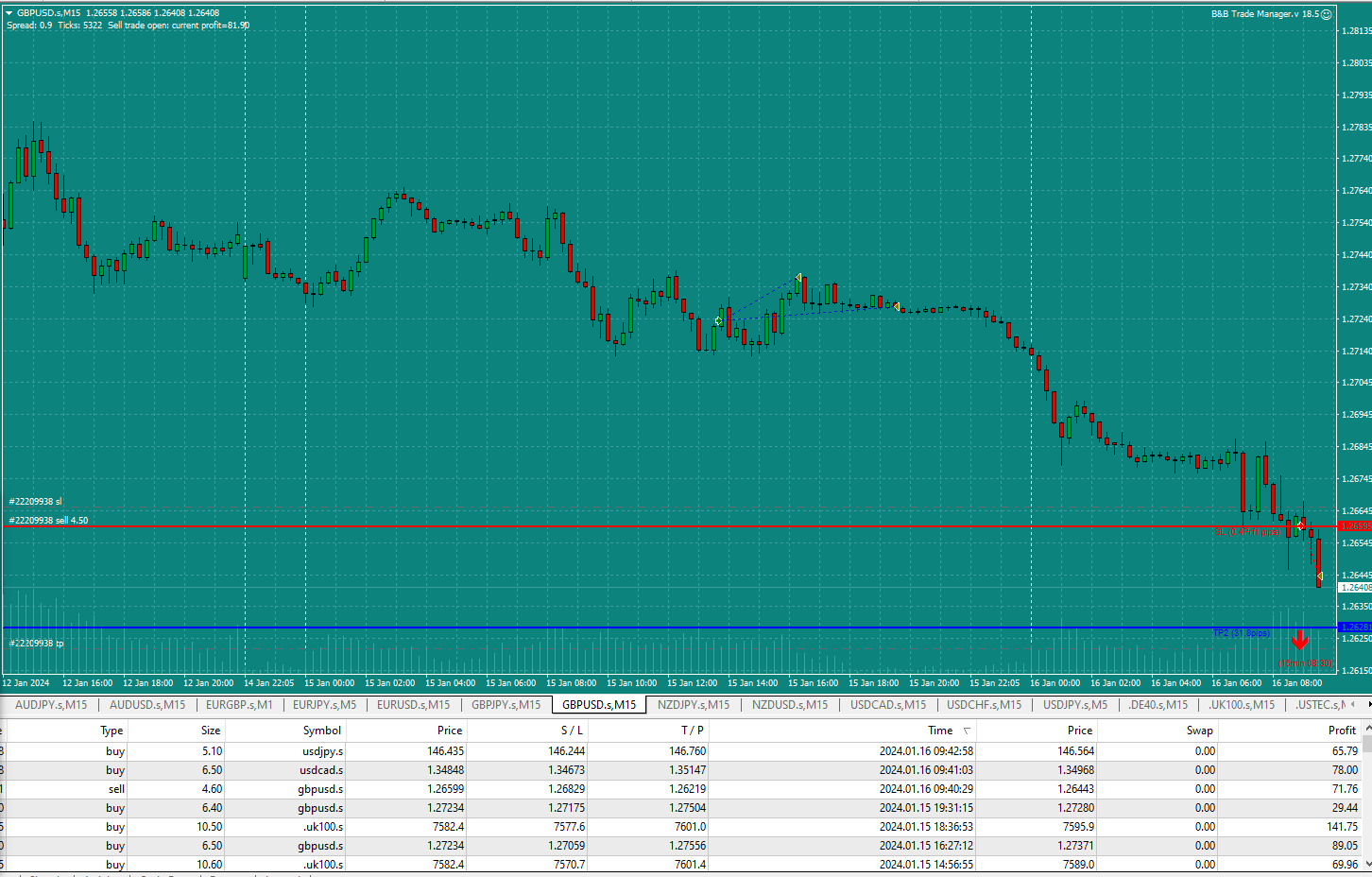This screenshot has height=877, width=1372.
Task: Switch to the USDCHF.s,M15 chart tab
Action: pyautogui.click(x=985, y=705)
